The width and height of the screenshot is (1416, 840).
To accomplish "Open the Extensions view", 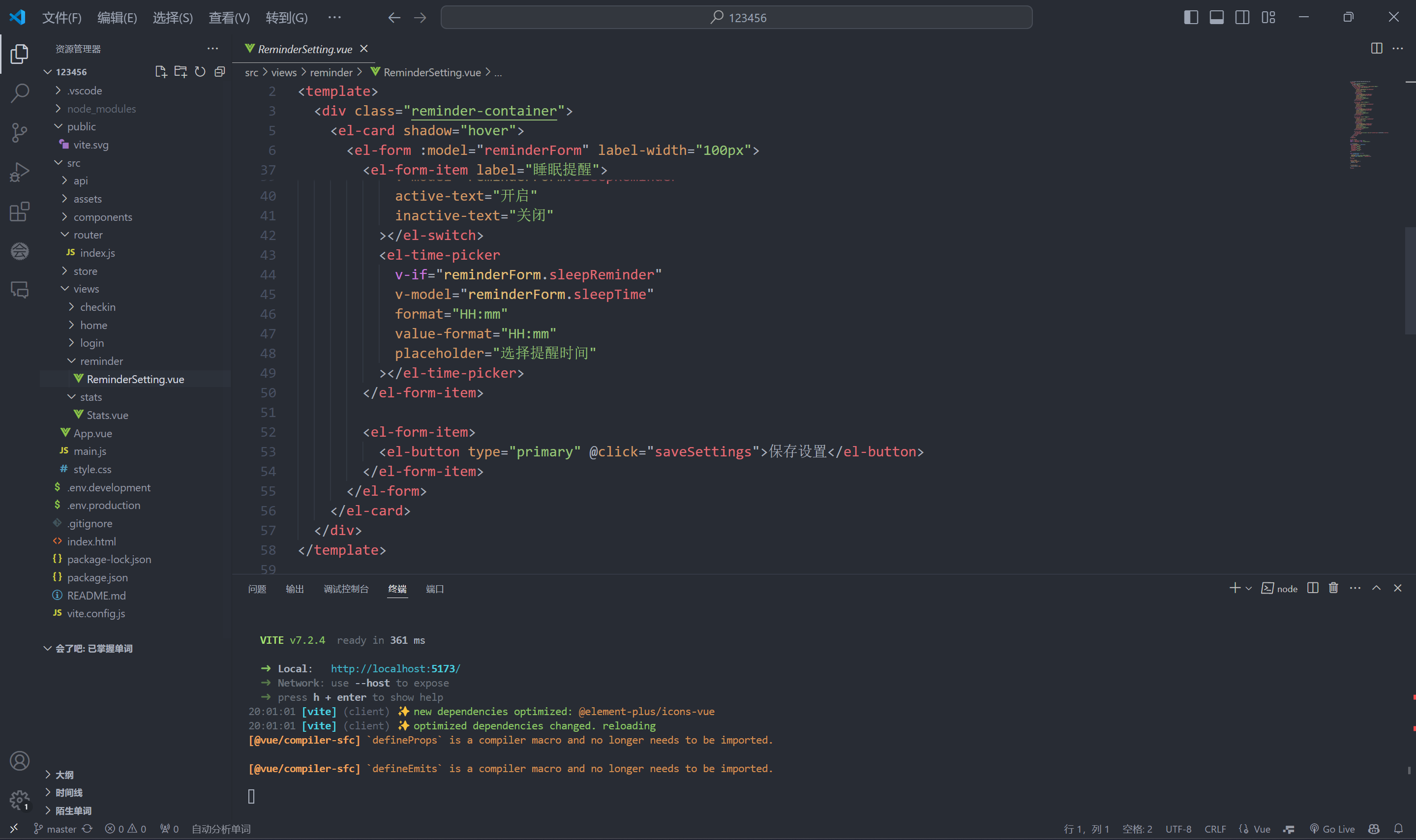I will 20,211.
